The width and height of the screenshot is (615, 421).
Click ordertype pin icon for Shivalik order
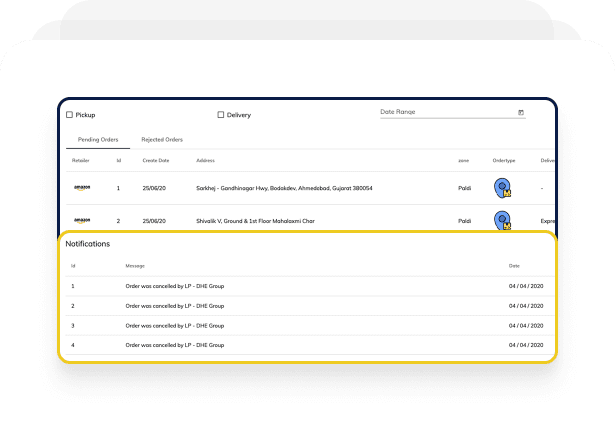coord(502,221)
